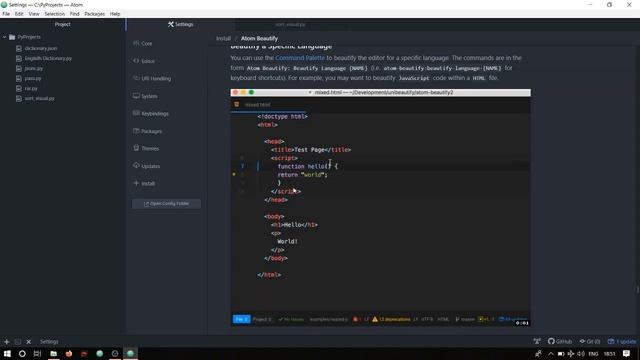Switch to active Atom taskbar icon
This screenshot has width=640, height=360.
point(130,353)
